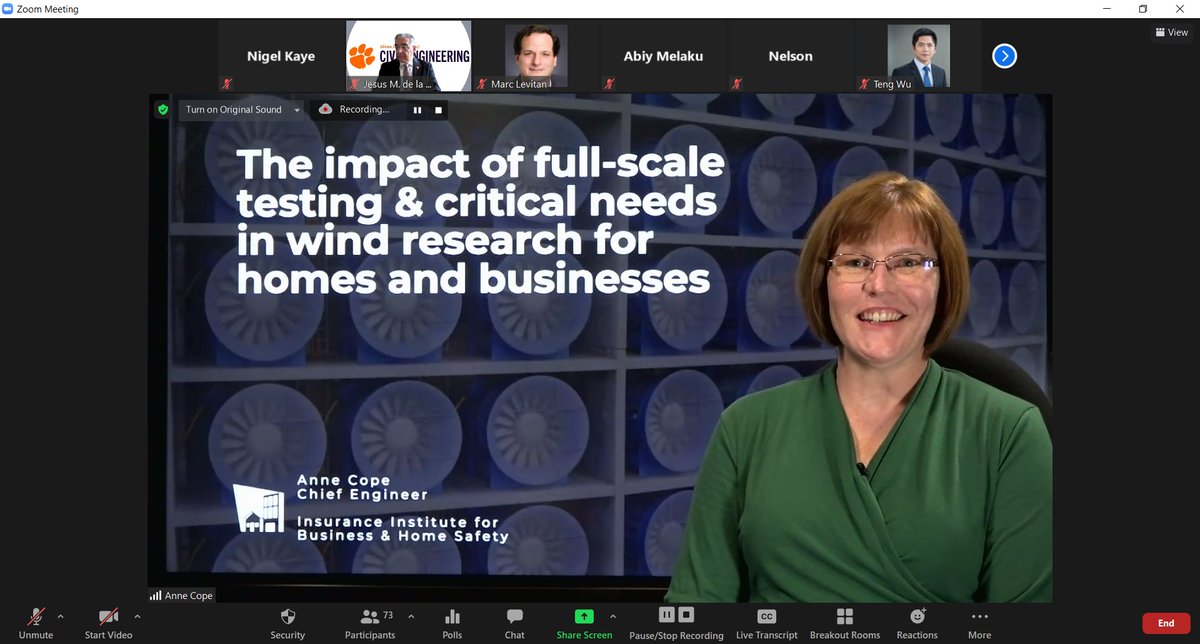Open the Security shield menu
1200x644 pixels.
[x=288, y=623]
